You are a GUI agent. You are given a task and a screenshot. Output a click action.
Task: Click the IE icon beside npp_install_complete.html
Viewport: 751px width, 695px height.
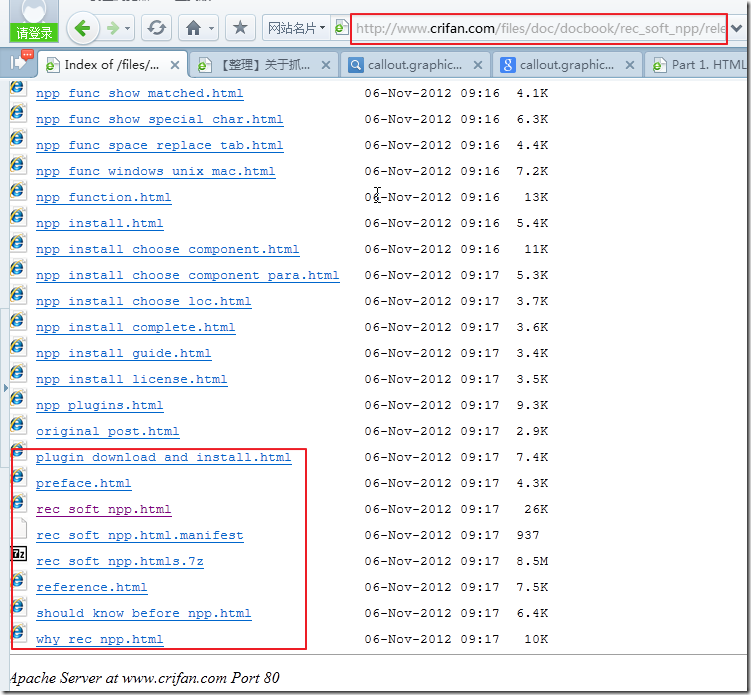click(x=18, y=320)
